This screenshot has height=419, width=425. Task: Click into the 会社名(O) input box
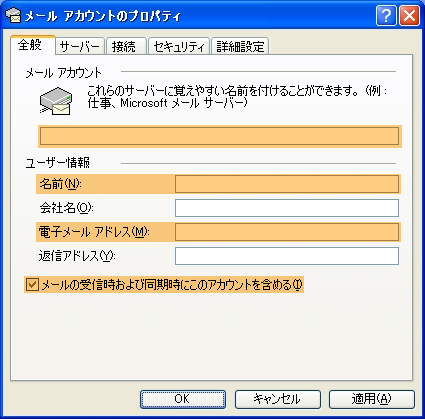tap(287, 208)
